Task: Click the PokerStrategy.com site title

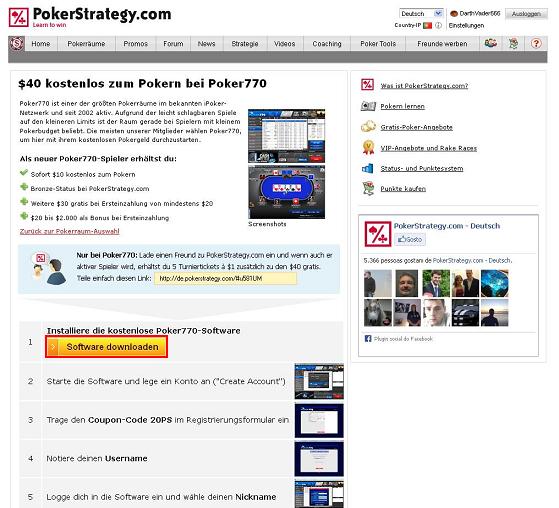Action: click(x=102, y=14)
